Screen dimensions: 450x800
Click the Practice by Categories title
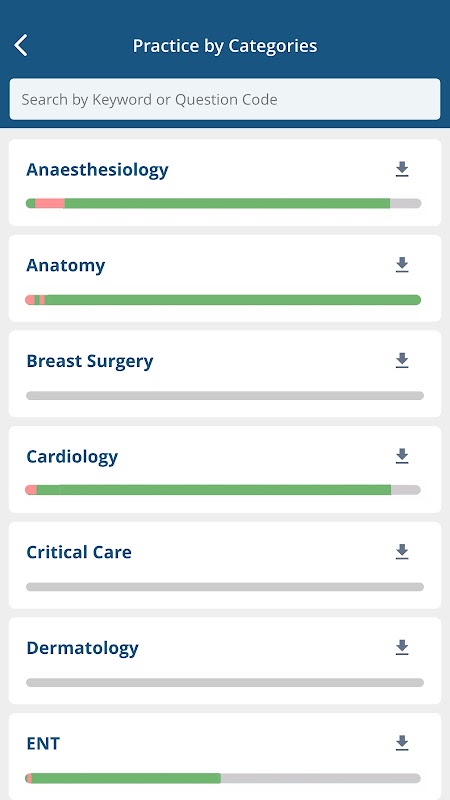click(x=225, y=46)
